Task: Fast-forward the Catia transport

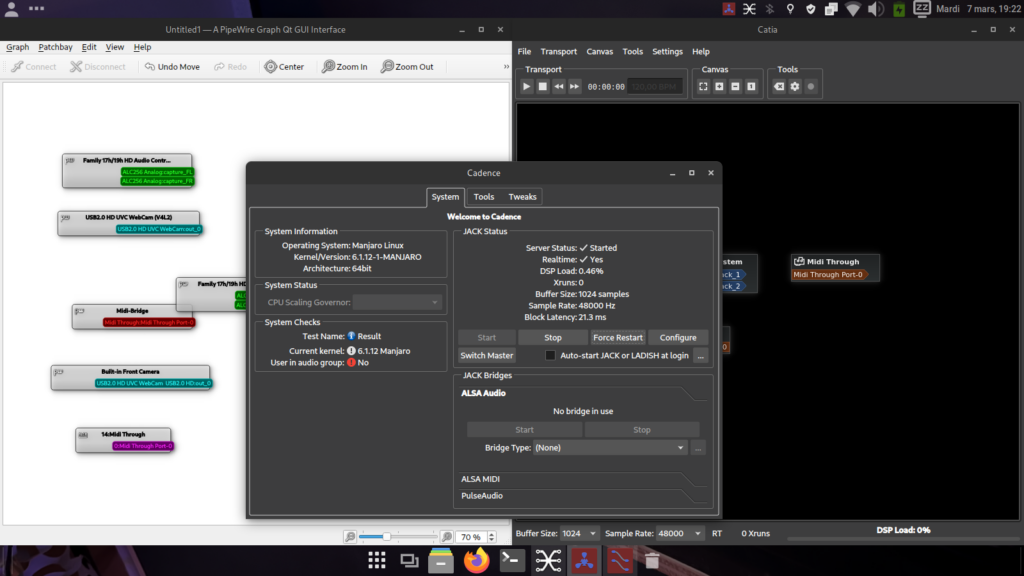Action: 574,86
